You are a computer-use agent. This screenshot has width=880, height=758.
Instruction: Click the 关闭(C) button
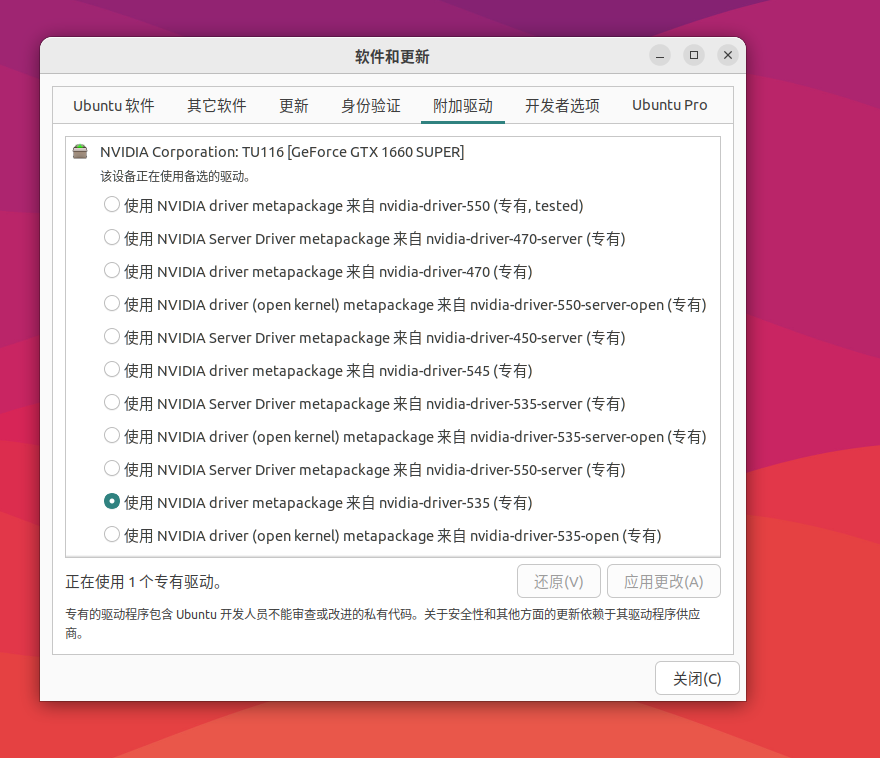tap(697, 678)
